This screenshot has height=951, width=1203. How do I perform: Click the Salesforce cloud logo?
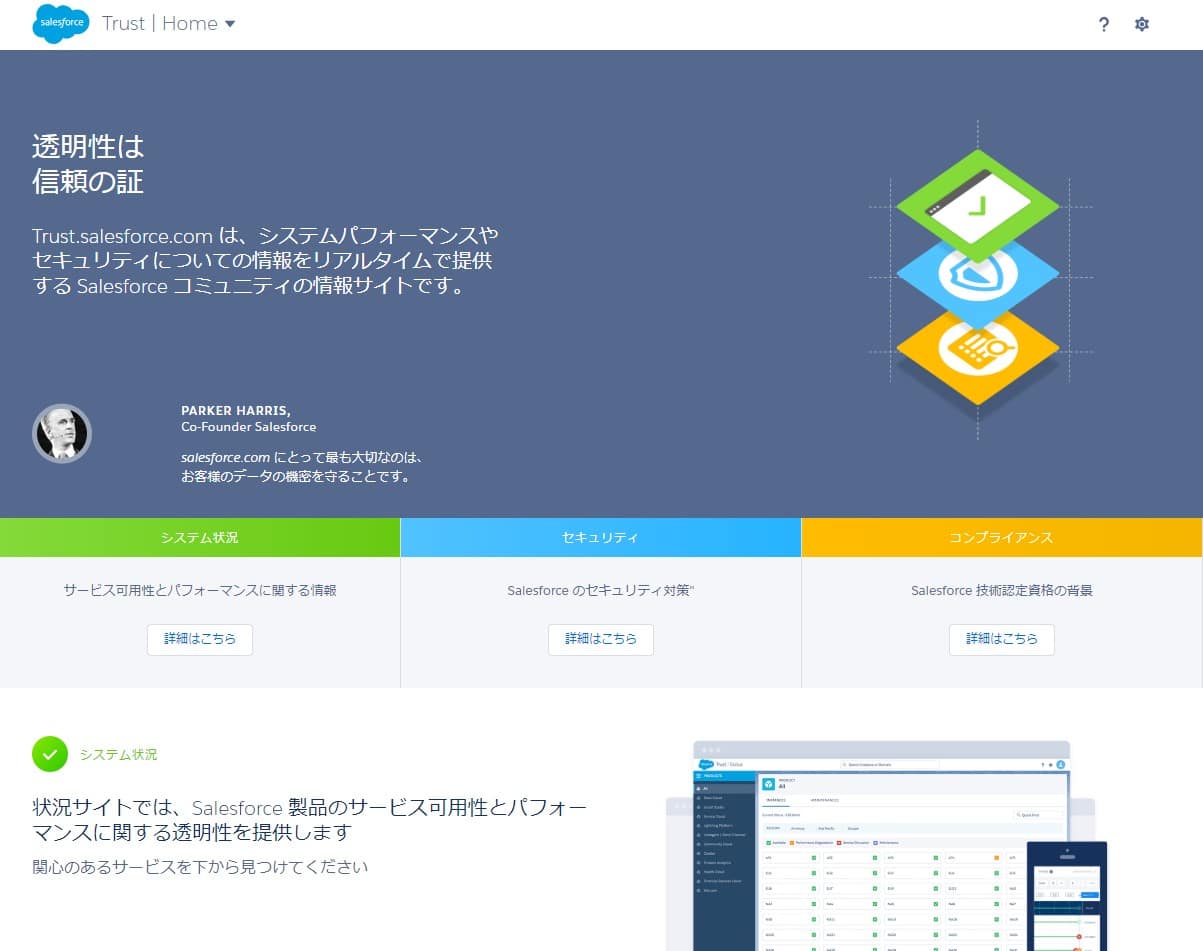[60, 24]
